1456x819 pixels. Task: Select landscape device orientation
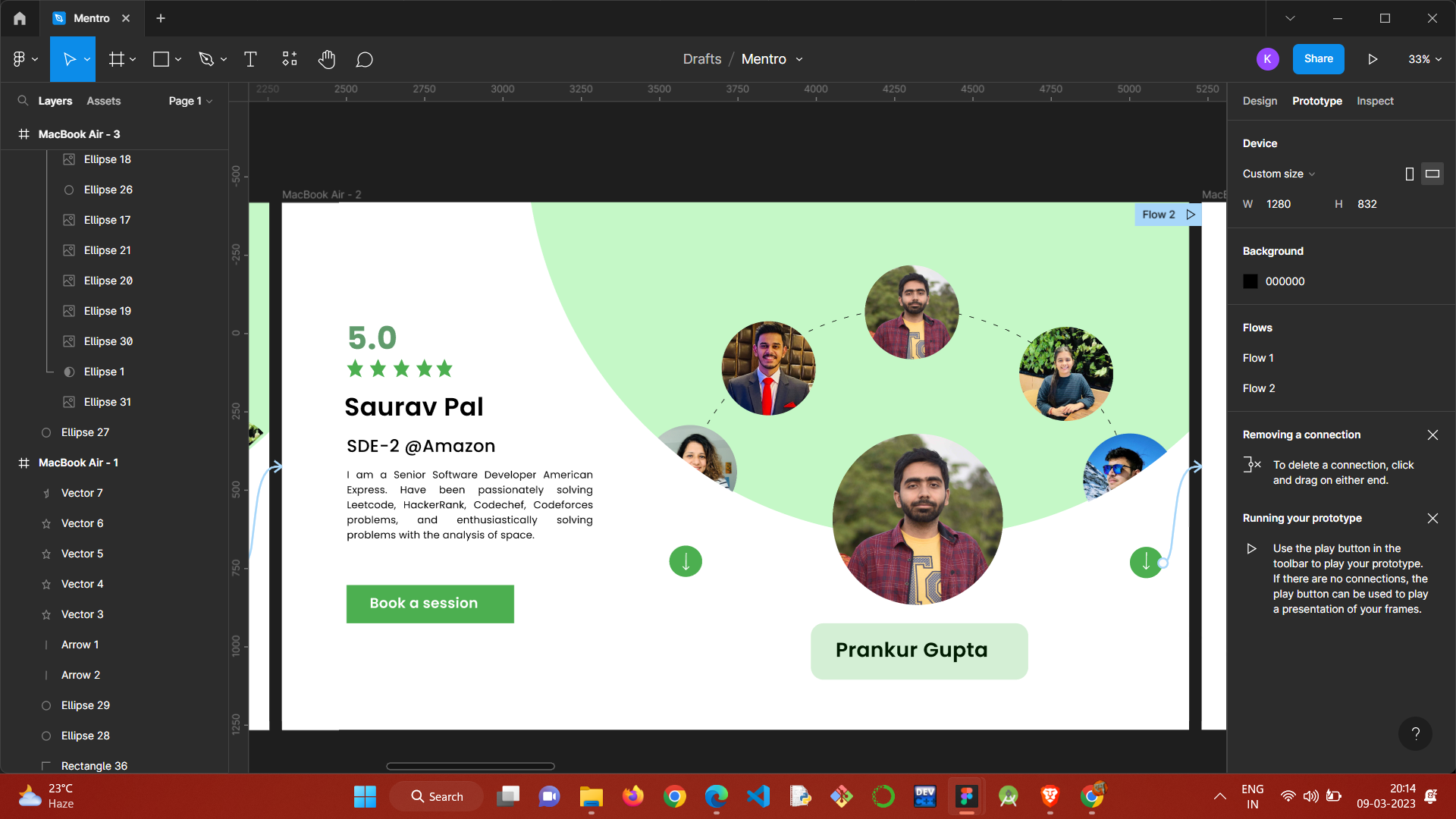(x=1432, y=174)
